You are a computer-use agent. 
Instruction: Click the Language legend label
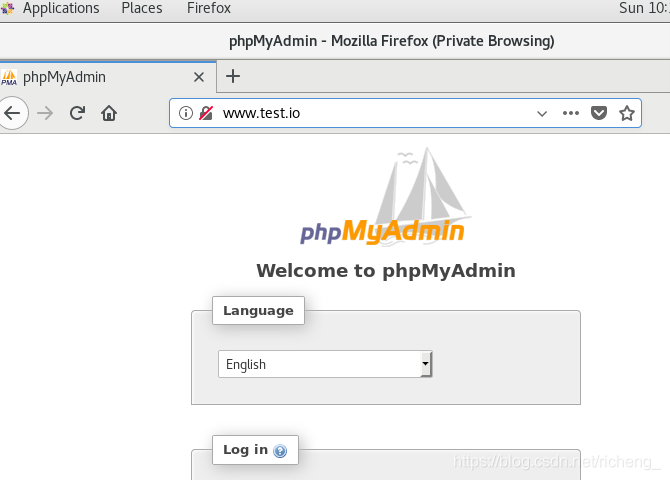click(259, 310)
